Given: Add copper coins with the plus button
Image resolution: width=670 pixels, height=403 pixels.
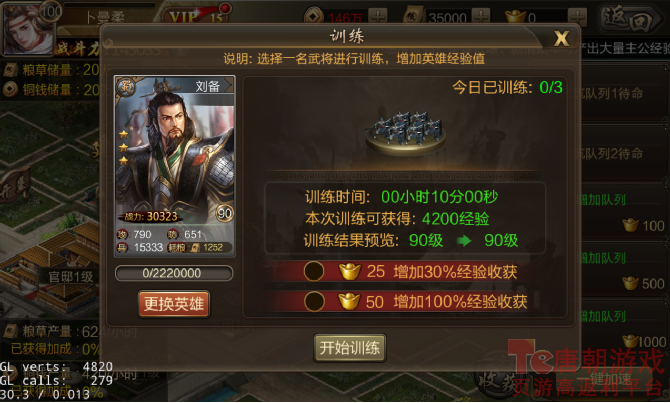Looking at the screenshot, I should [377, 17].
